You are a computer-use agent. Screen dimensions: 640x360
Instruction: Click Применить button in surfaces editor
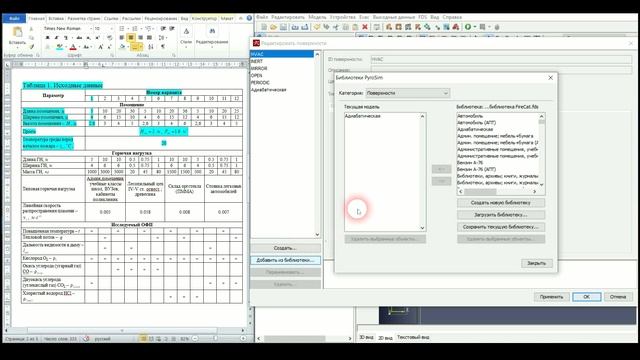tap(551, 297)
